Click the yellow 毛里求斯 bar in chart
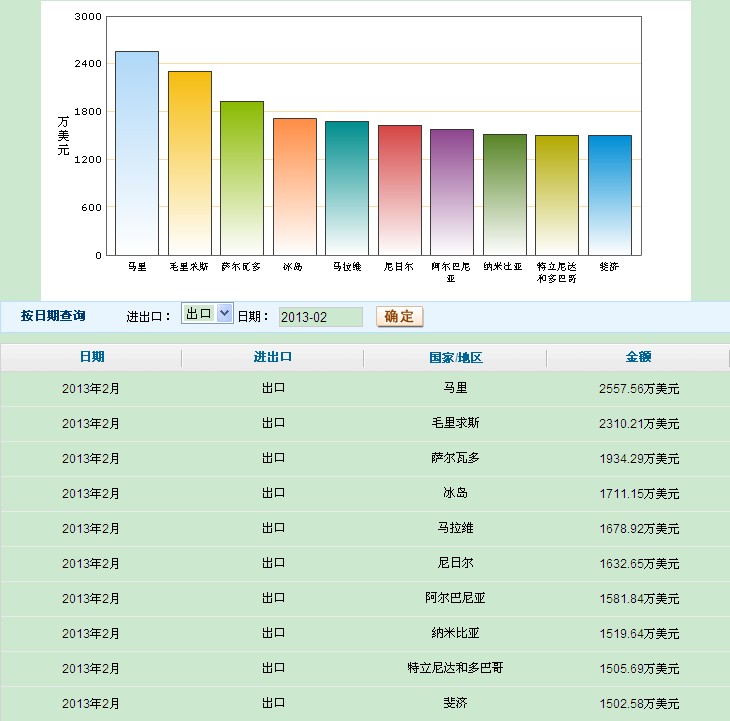This screenshot has height=721, width=730. tap(190, 163)
